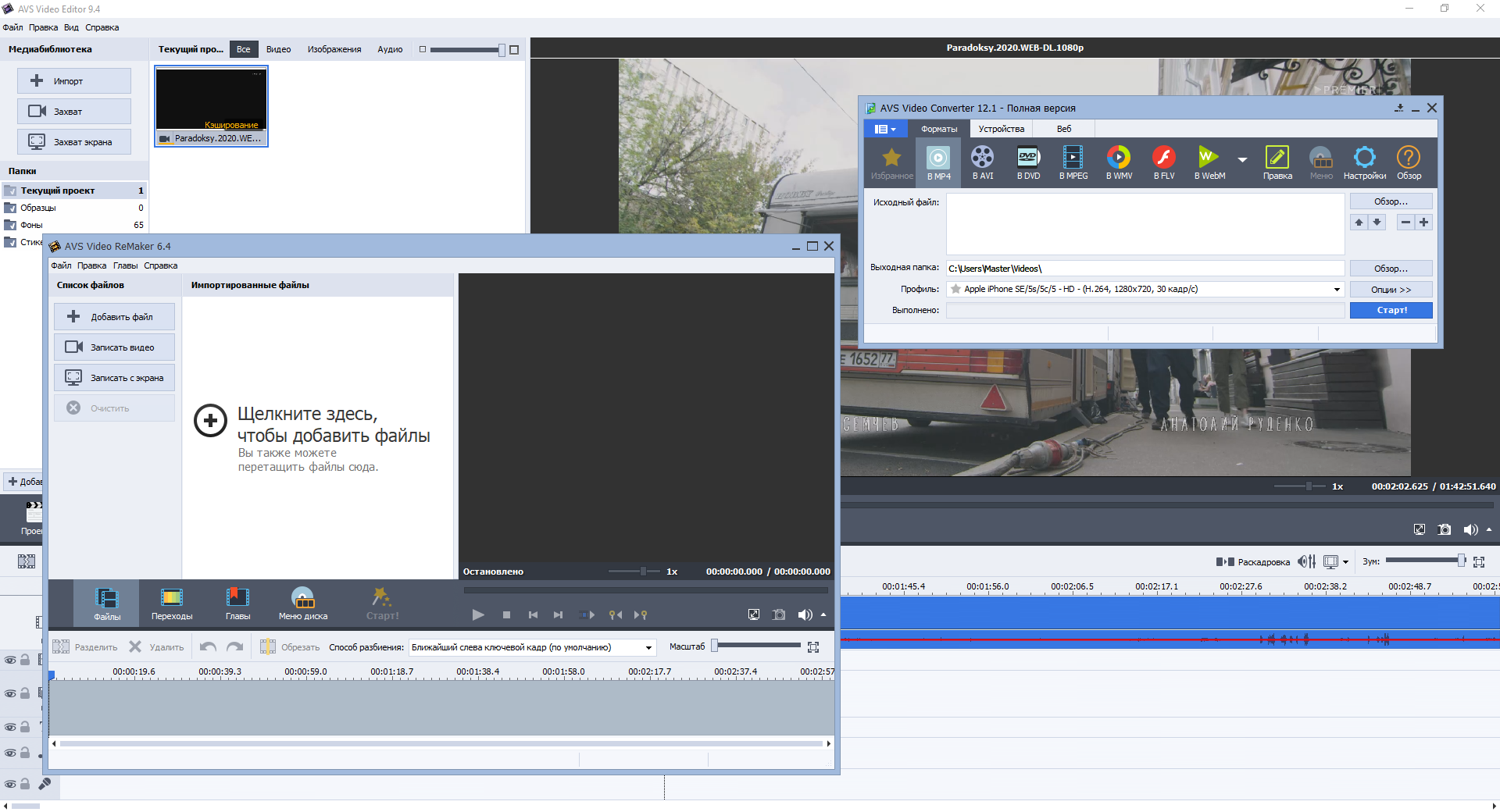
Task: Open the Файлы section in ReMaker
Action: point(107,604)
